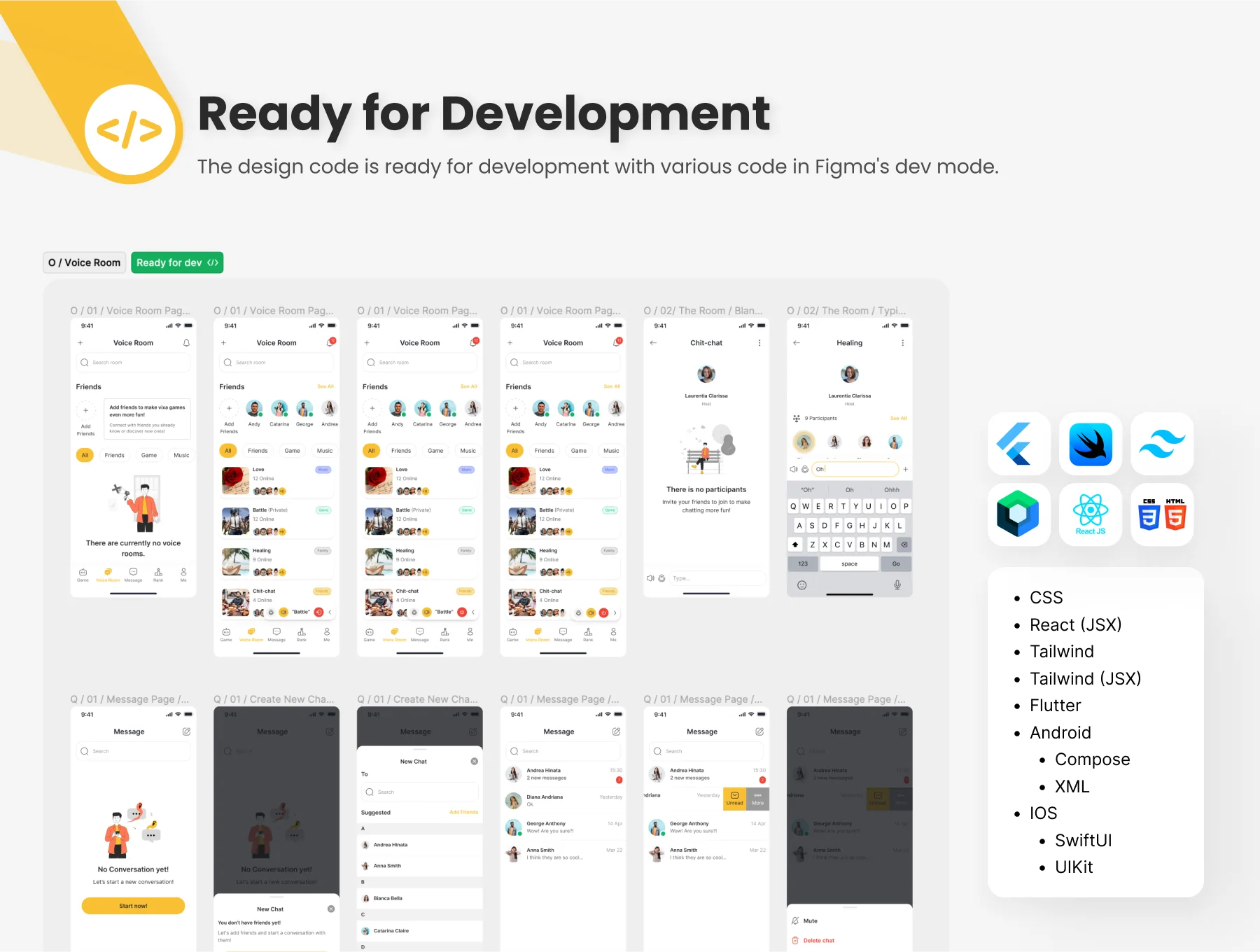This screenshot has height=952, width=1260.
Task: Tap microphone icon below Healing keyboard
Action: [897, 584]
